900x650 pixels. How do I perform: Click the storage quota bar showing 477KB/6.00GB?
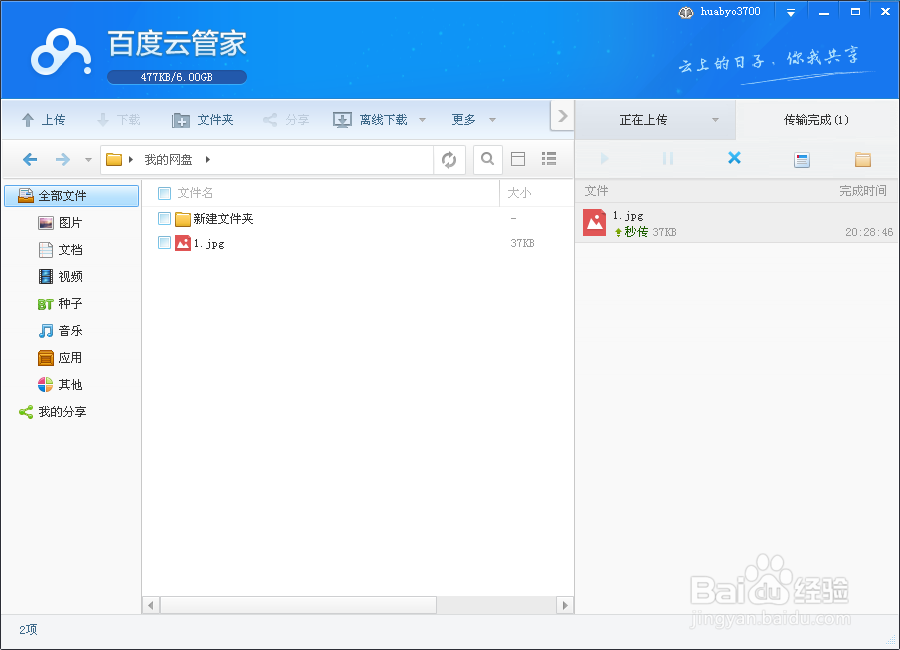coord(176,76)
